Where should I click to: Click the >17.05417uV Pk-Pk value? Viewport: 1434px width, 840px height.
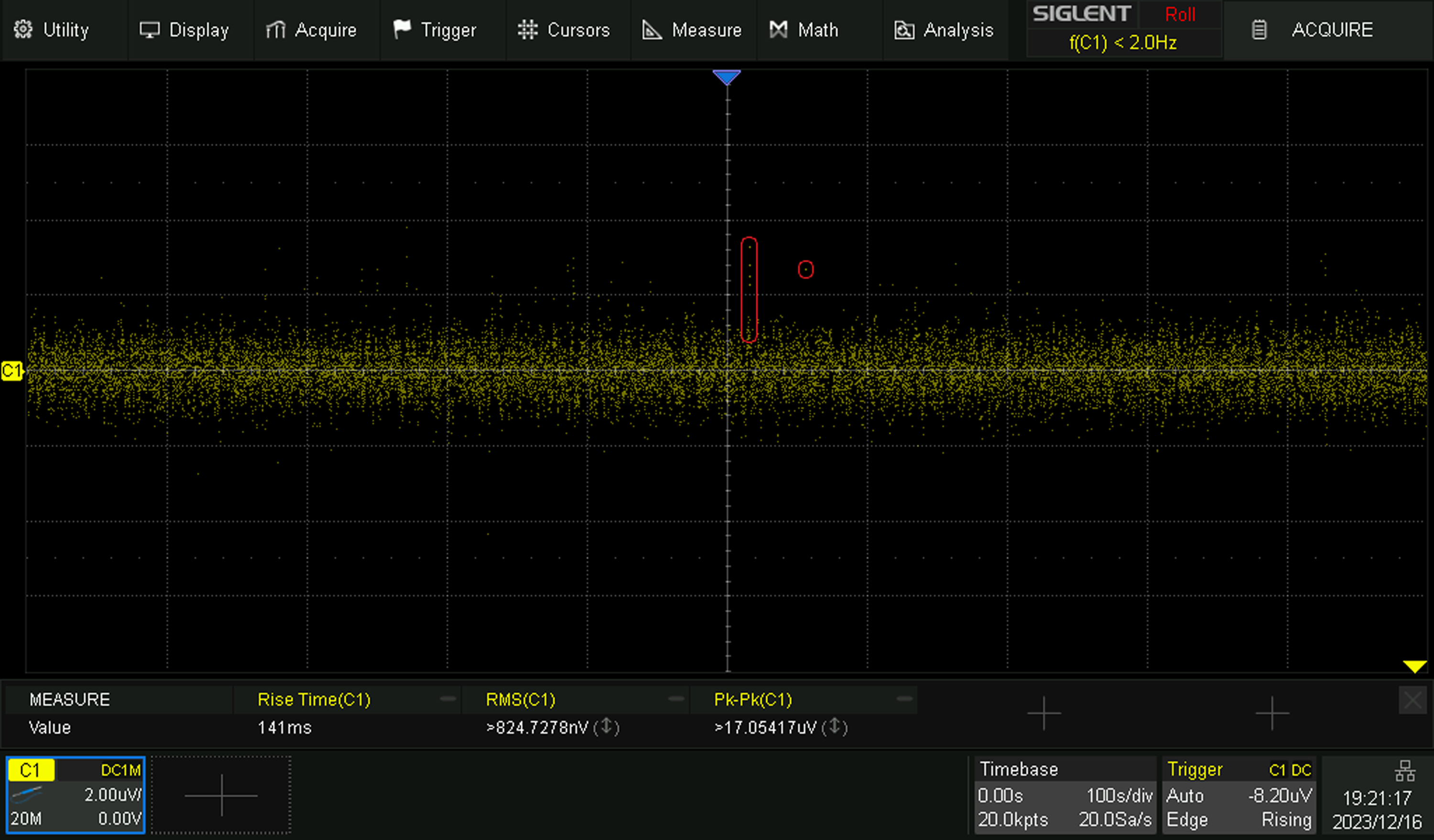click(x=765, y=727)
